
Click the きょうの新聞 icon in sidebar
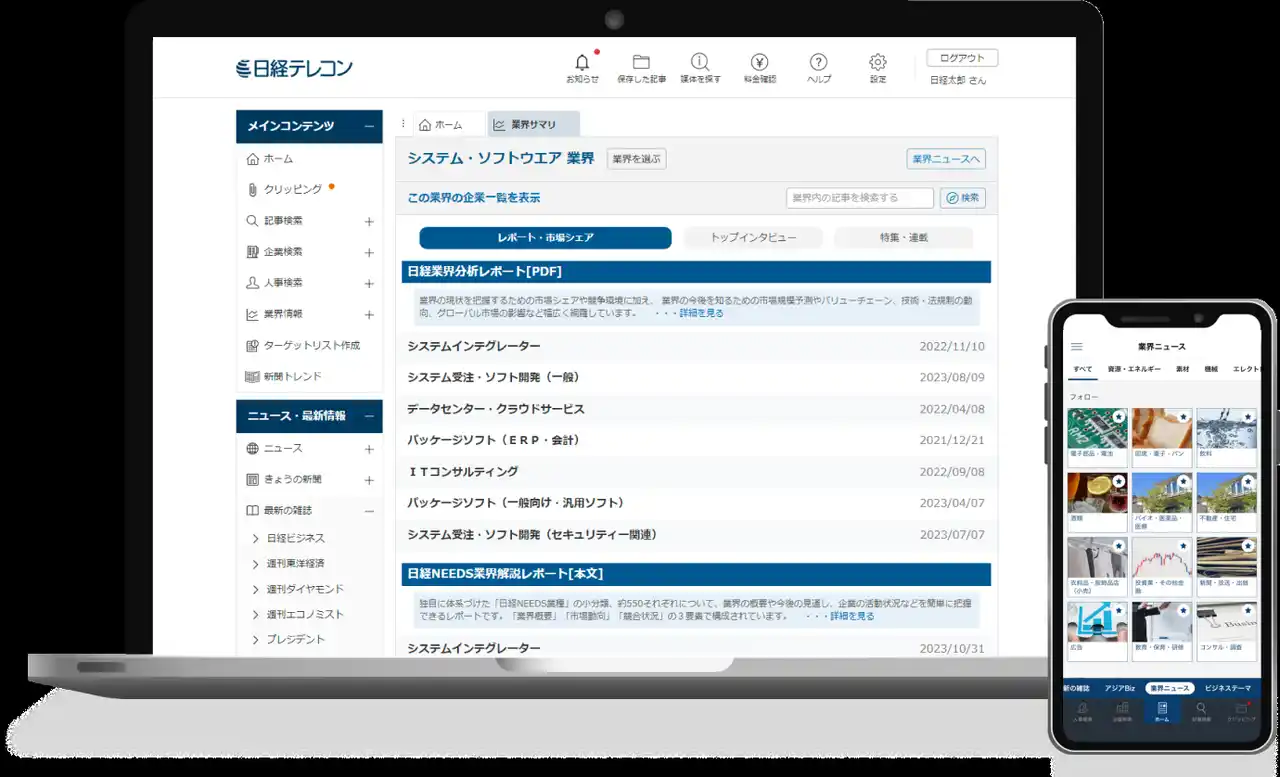pyautogui.click(x=252, y=479)
